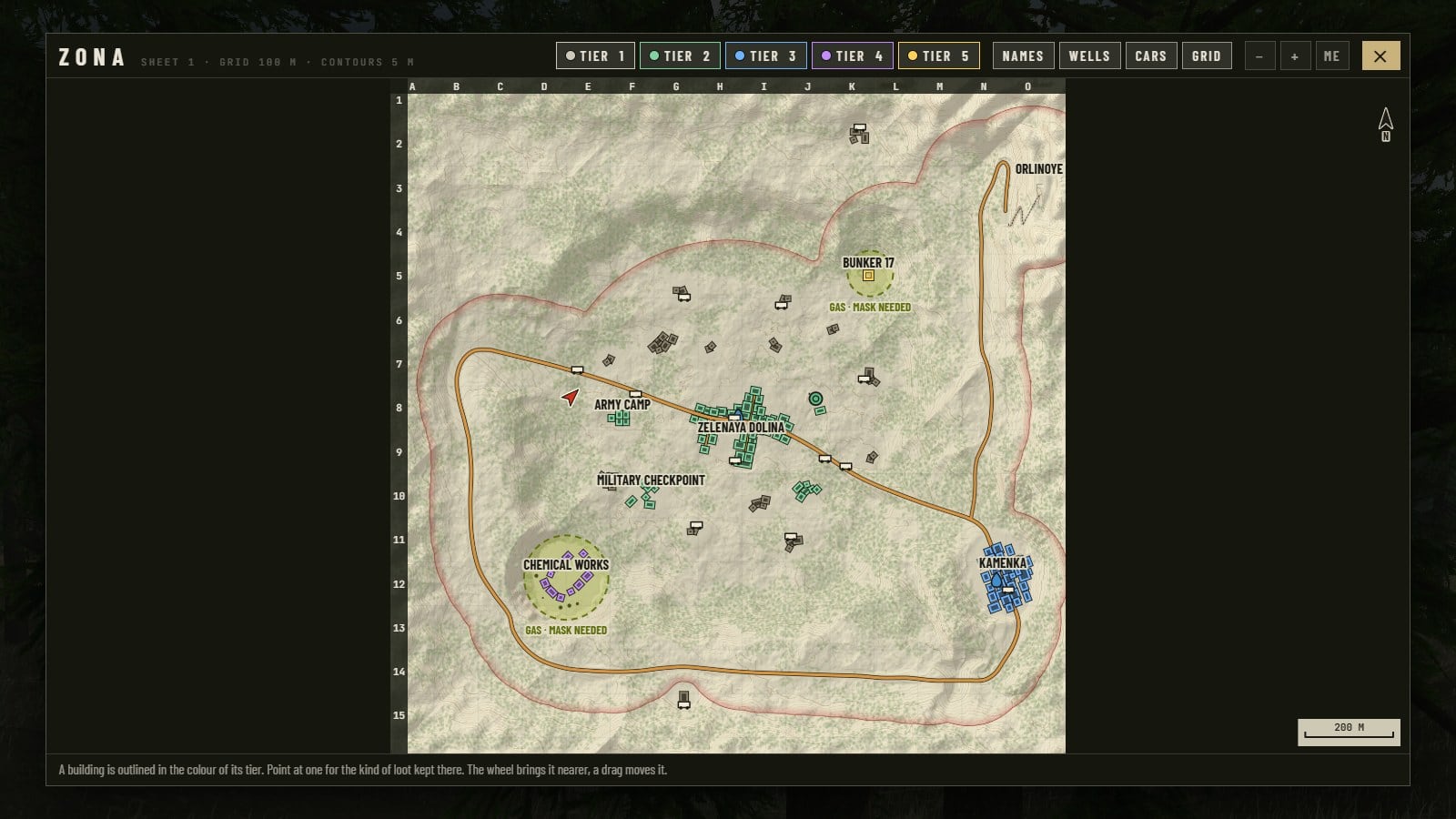This screenshot has height=819, width=1456.
Task: Click the green building just below the green well marker
Action: [820, 411]
